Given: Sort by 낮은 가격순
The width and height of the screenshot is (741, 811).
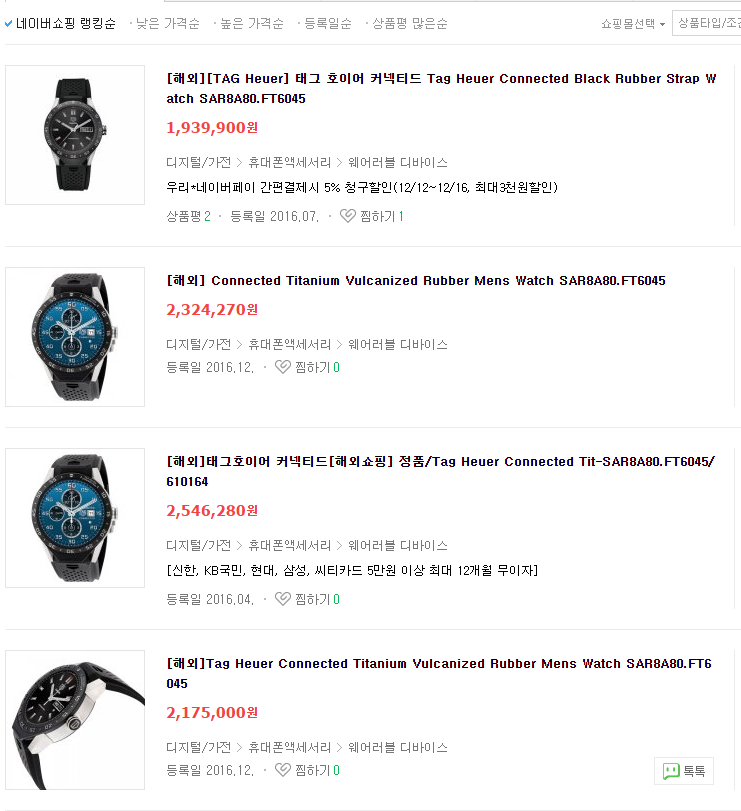Looking at the screenshot, I should click(x=168, y=23).
